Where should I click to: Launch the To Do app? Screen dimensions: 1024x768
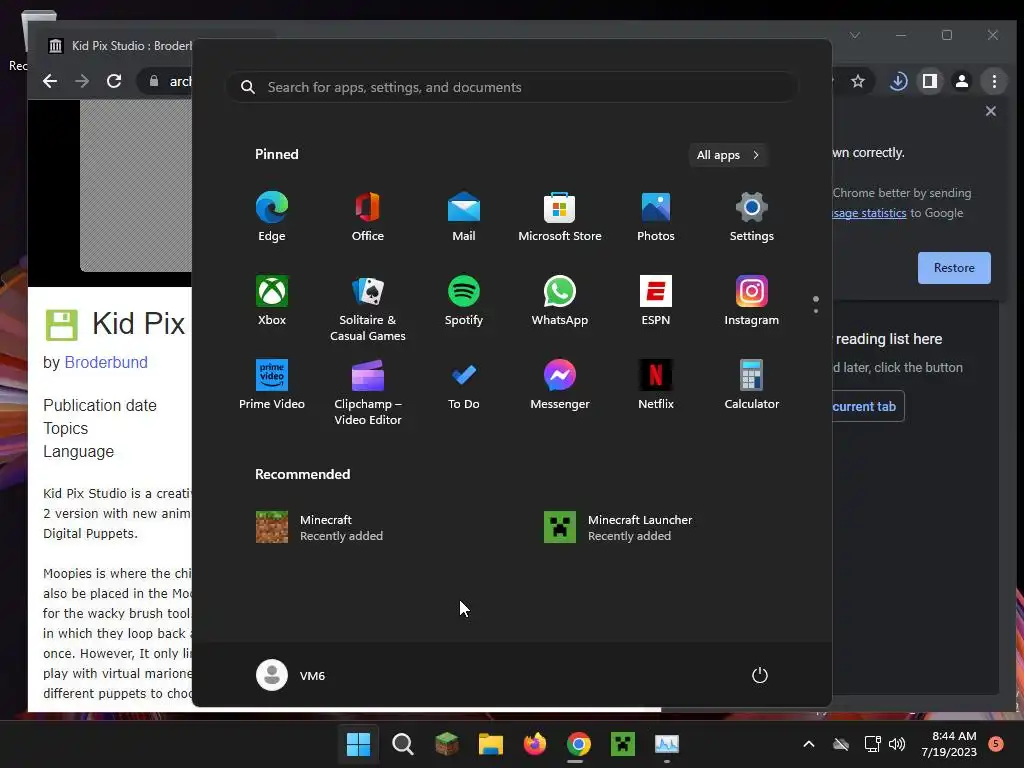click(x=464, y=385)
